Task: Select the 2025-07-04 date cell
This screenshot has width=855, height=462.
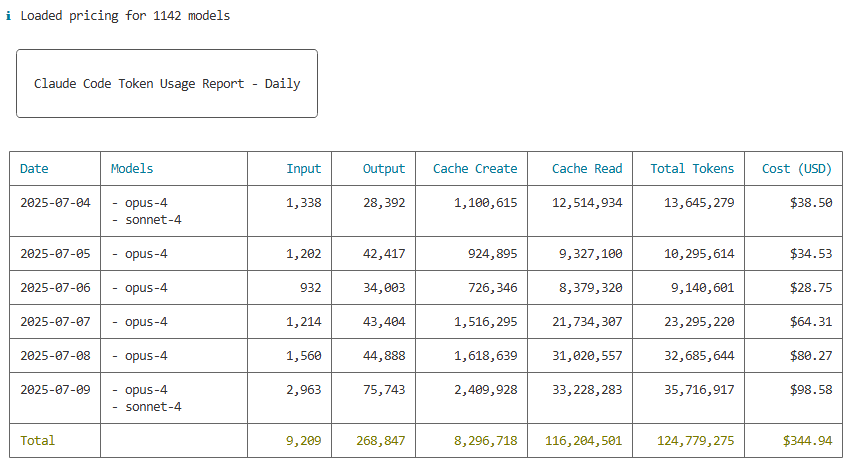Action: click(55, 203)
